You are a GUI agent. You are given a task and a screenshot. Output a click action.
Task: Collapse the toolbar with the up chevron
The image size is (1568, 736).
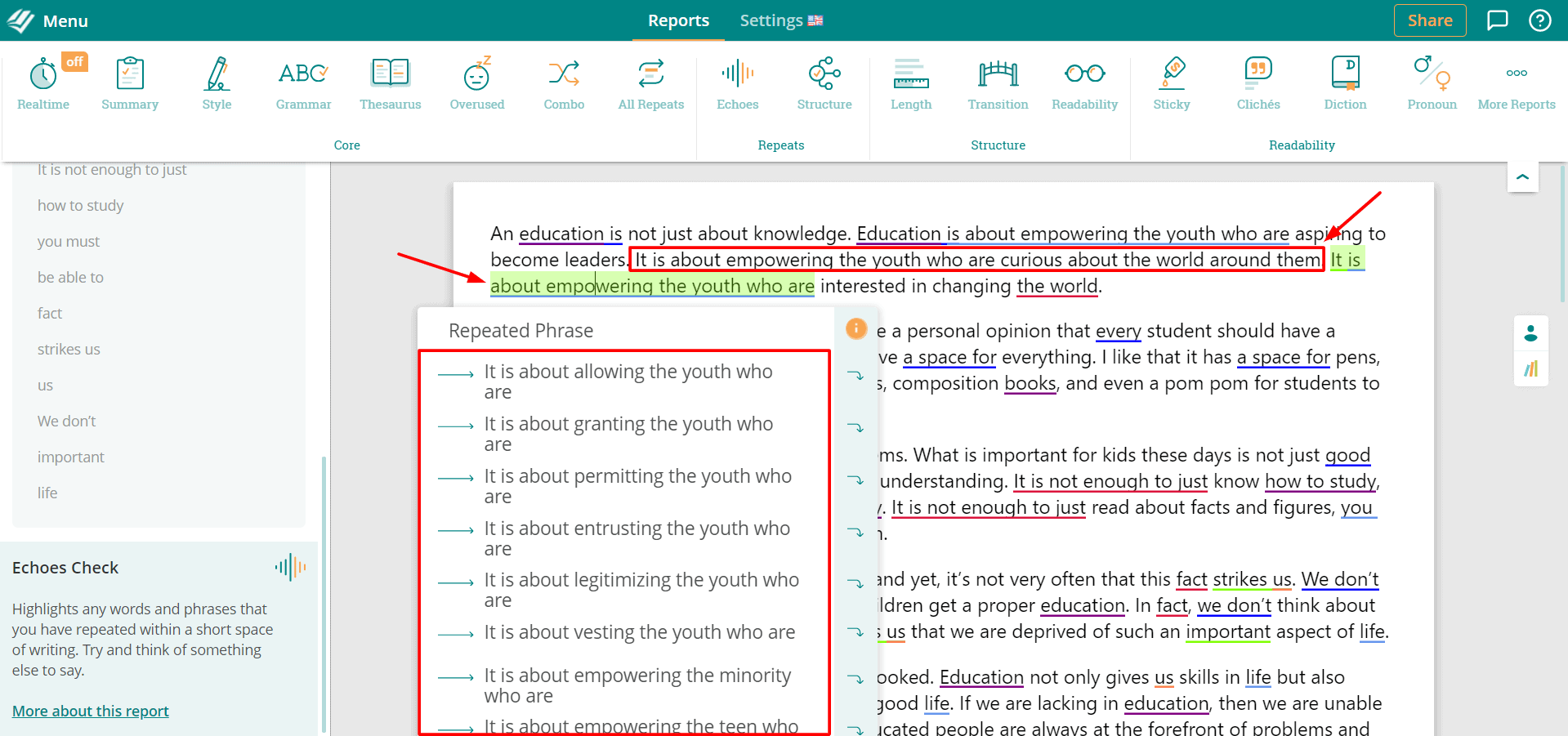(x=1522, y=176)
